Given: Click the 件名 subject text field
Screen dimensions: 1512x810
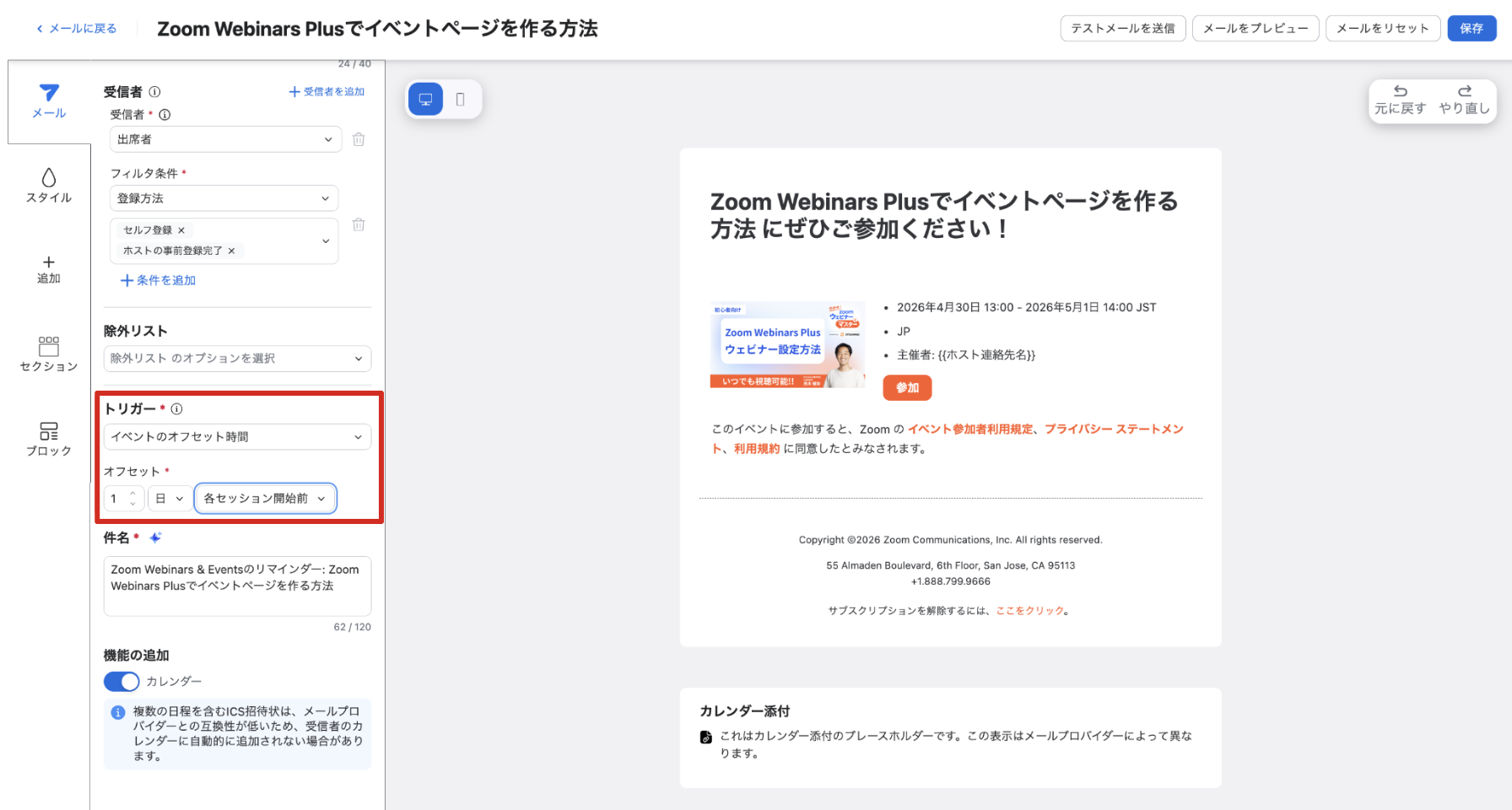Looking at the screenshot, I should click(237, 586).
